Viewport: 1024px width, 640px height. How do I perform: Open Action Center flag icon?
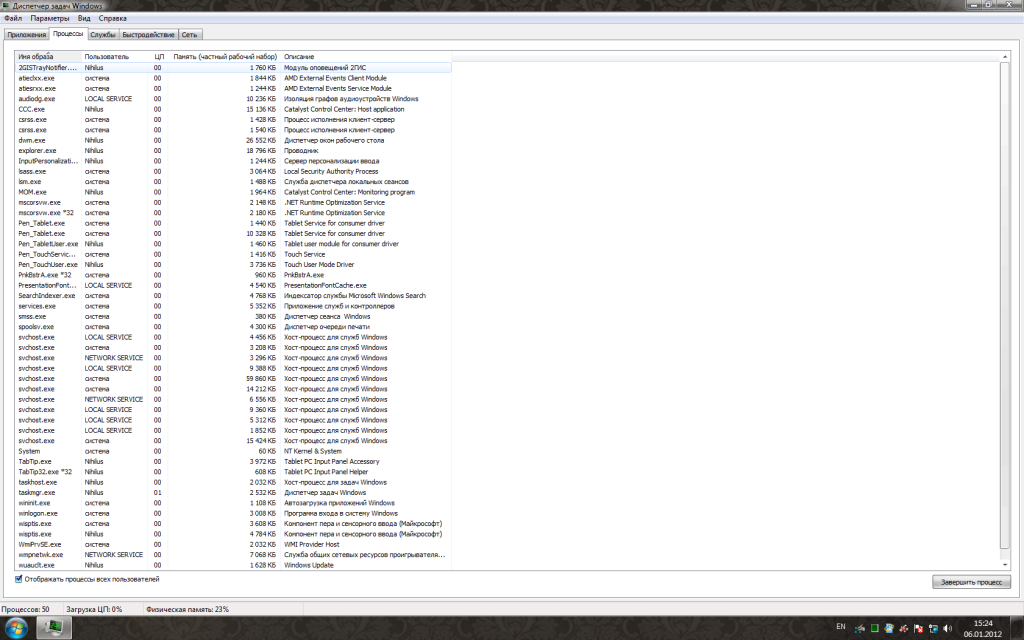918,629
